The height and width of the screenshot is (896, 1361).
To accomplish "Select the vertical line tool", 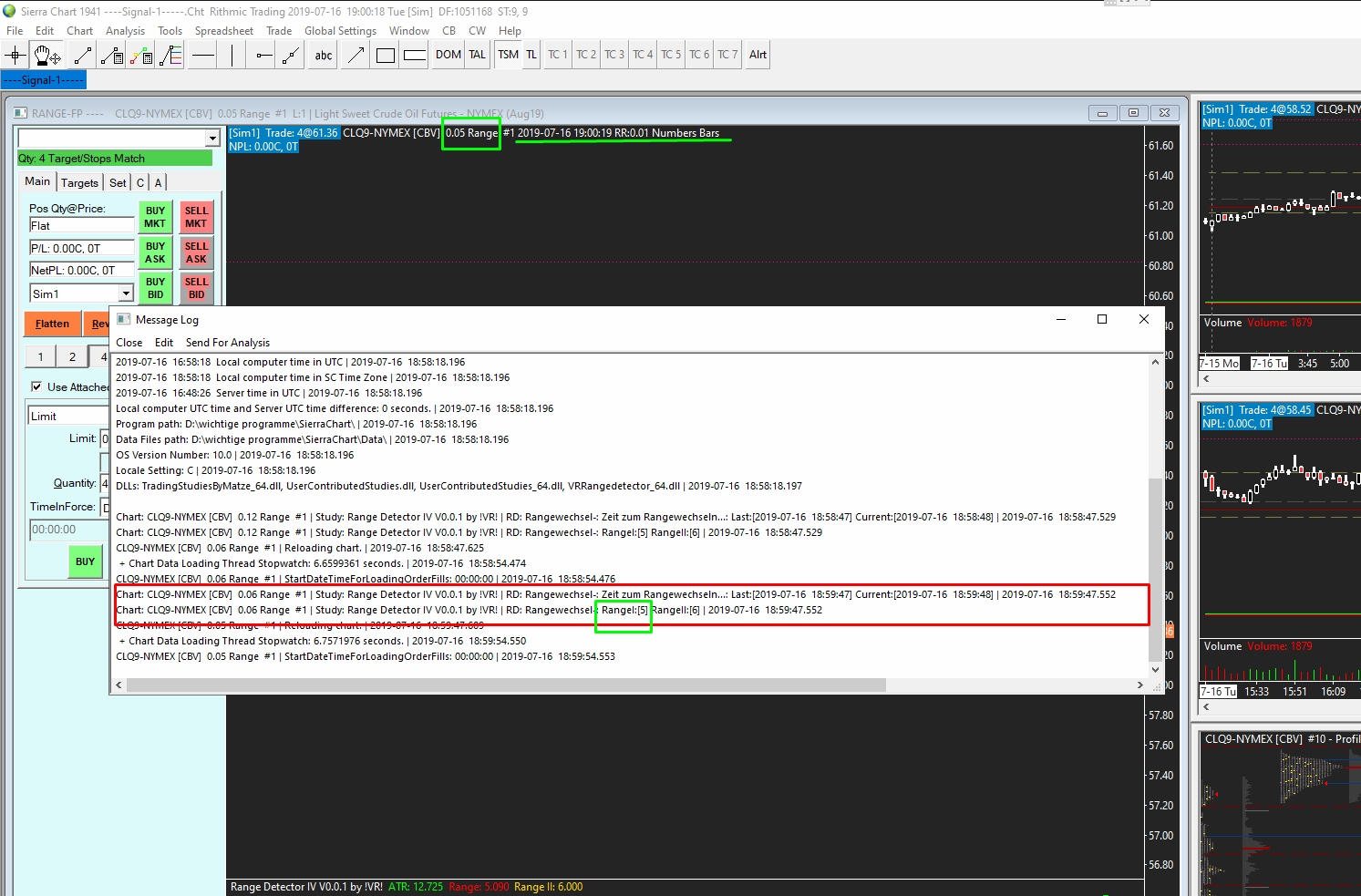I will [232, 56].
